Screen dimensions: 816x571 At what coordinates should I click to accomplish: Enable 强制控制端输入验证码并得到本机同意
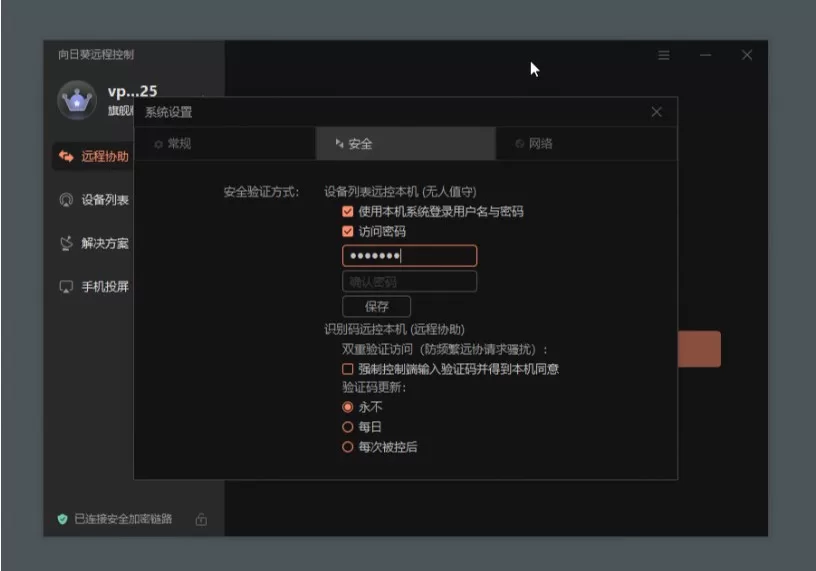coord(348,369)
